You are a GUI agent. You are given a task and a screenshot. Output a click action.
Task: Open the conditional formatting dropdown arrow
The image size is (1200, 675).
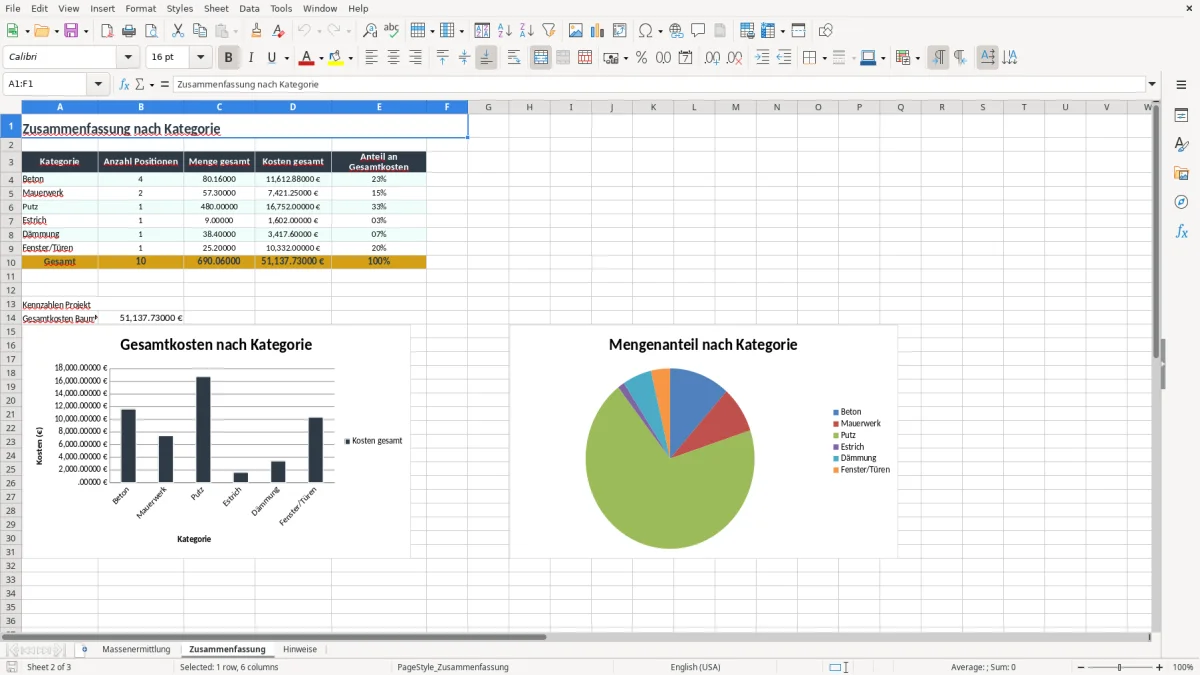pyautogui.click(x=917, y=58)
